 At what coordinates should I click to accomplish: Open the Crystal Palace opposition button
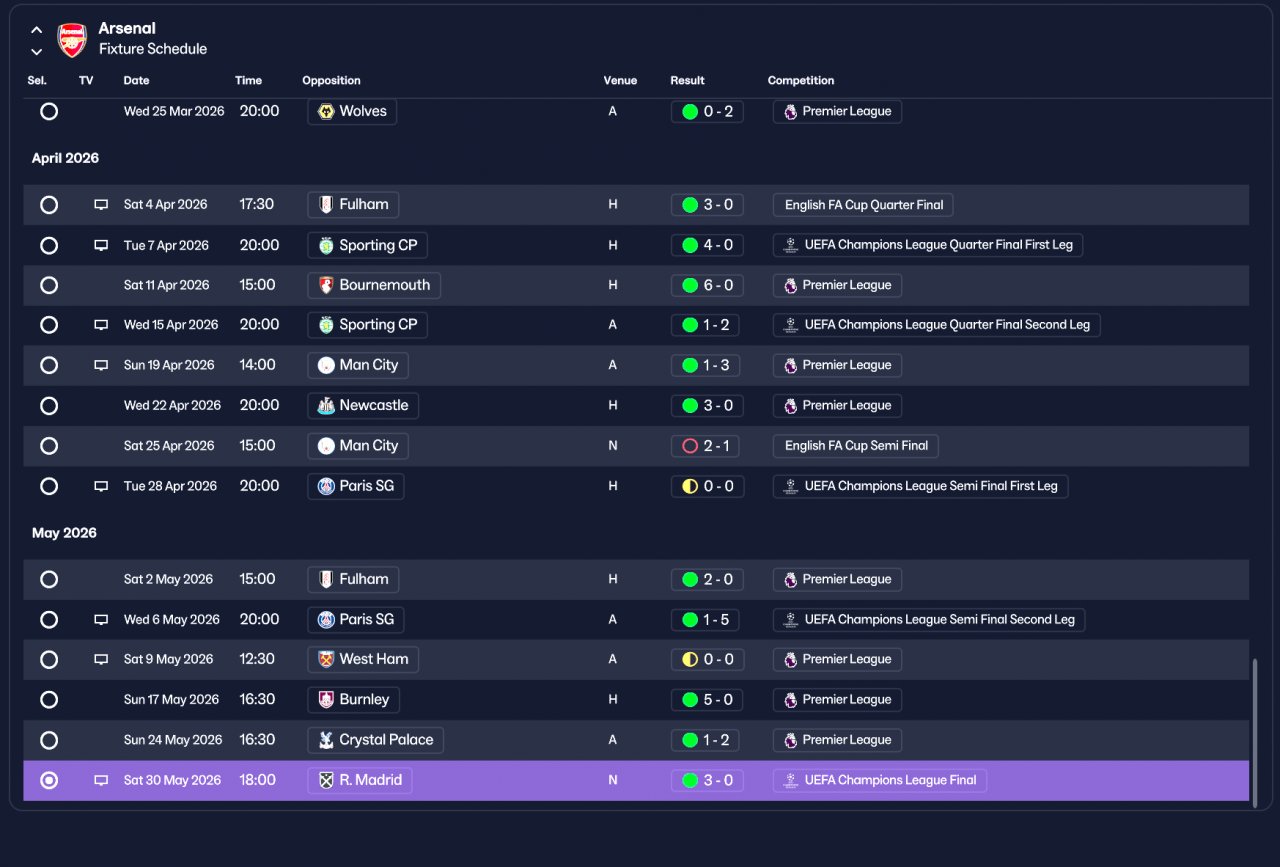(x=376, y=740)
